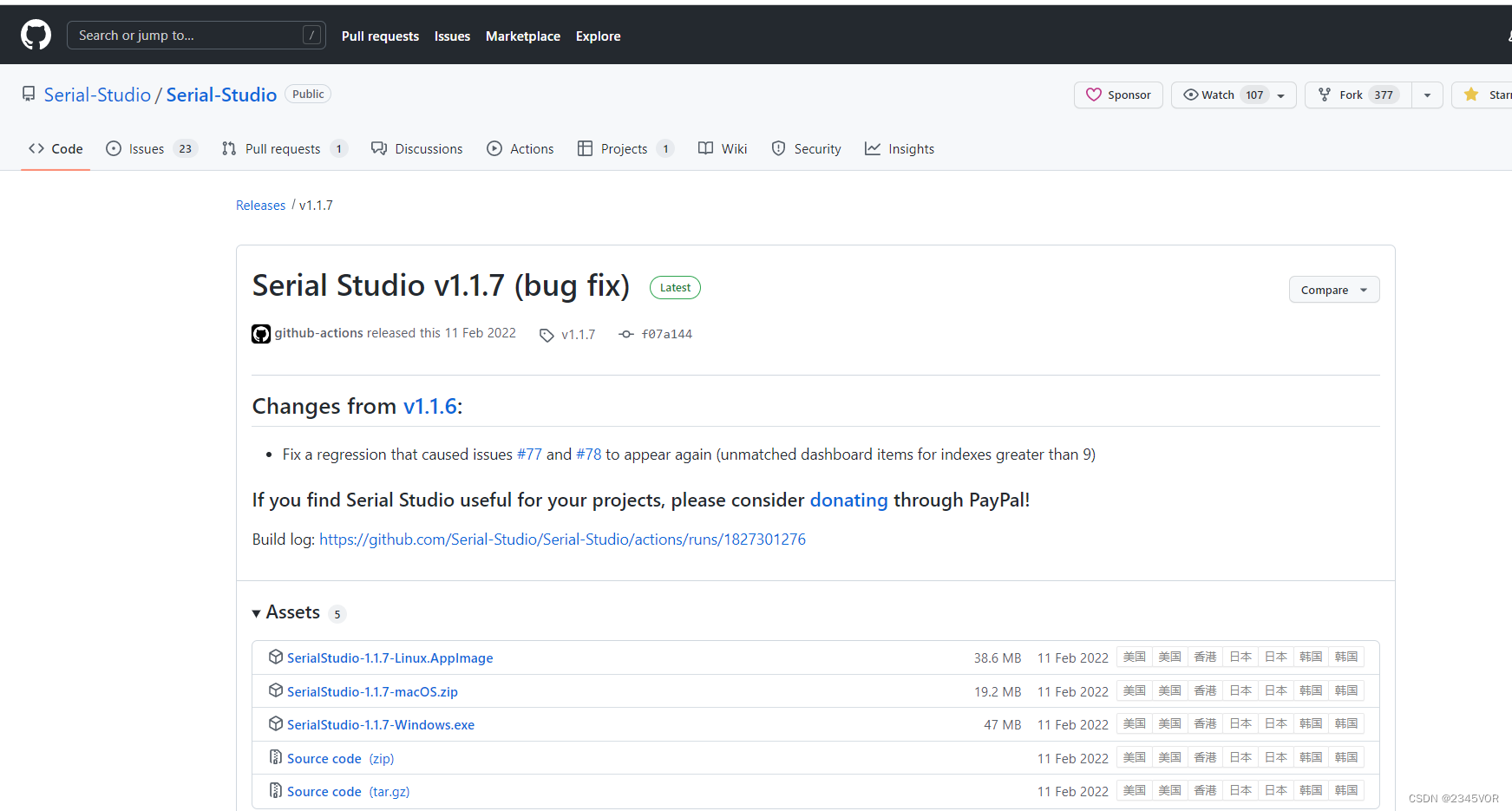Download SerialStudio-1.1.7-Windows.exe
This screenshot has height=811, width=1512.
point(381,725)
